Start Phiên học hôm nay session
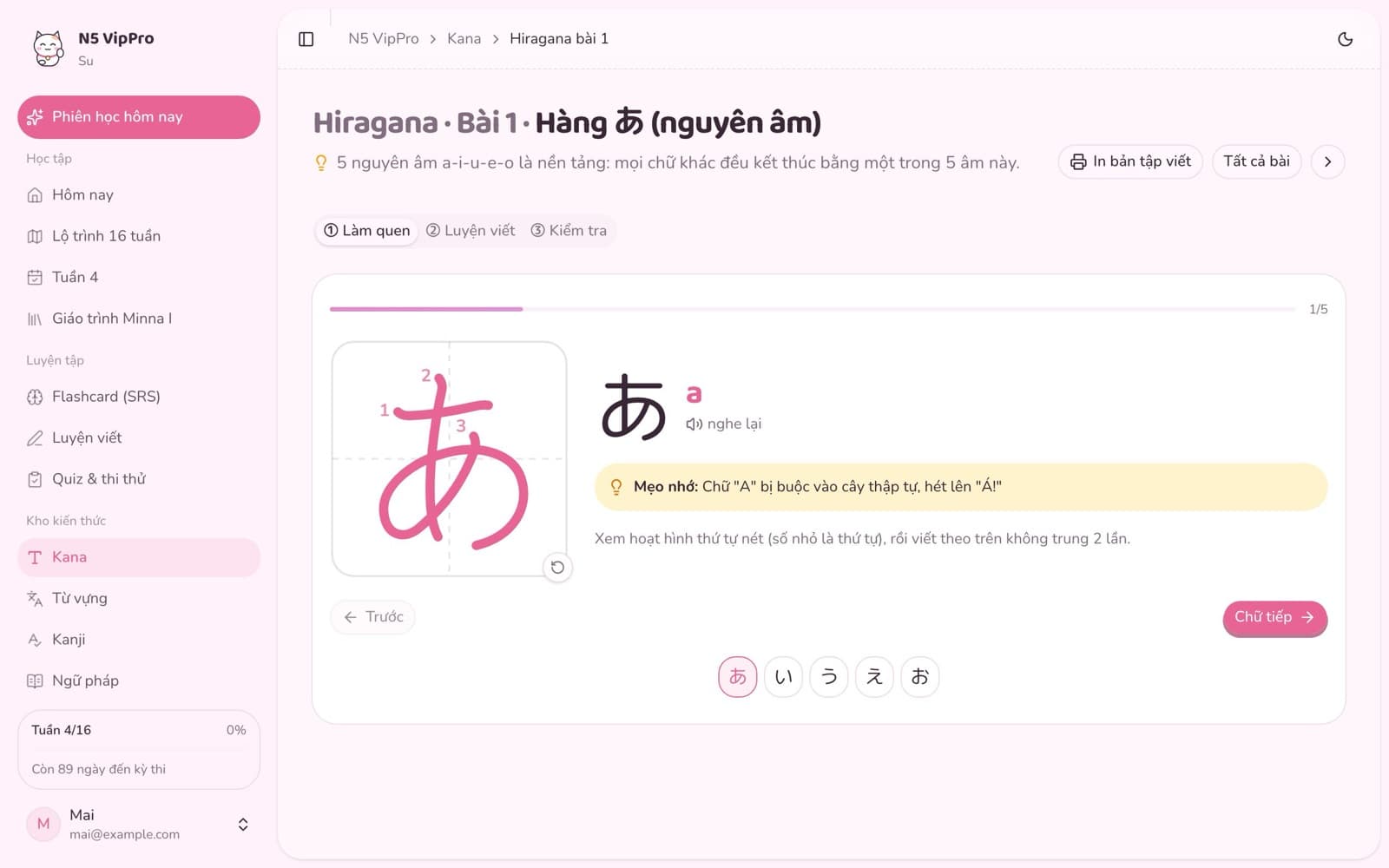Screen dimensions: 1389x868 click(139, 117)
